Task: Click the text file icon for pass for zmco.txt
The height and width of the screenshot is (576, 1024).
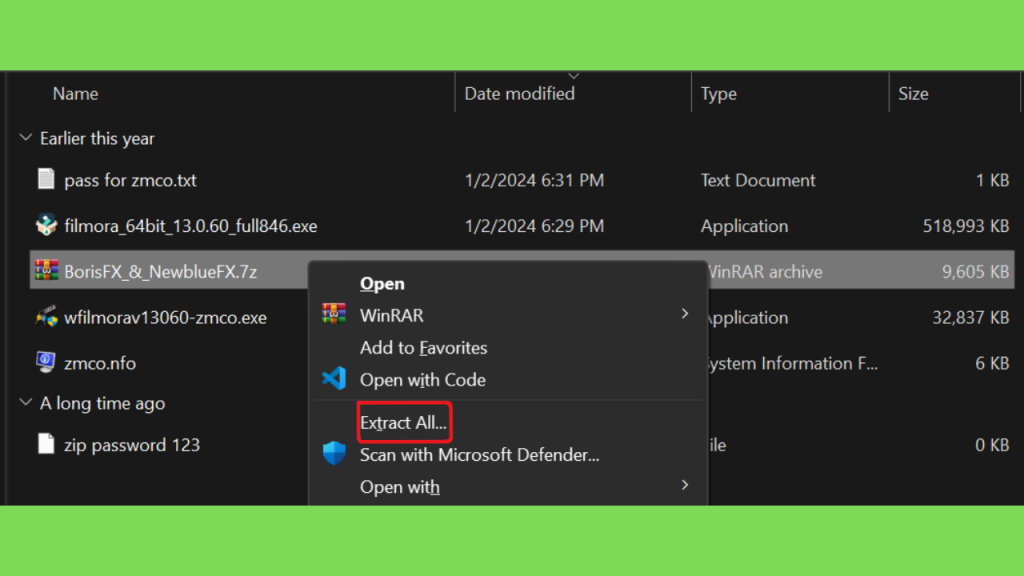Action: [46, 179]
